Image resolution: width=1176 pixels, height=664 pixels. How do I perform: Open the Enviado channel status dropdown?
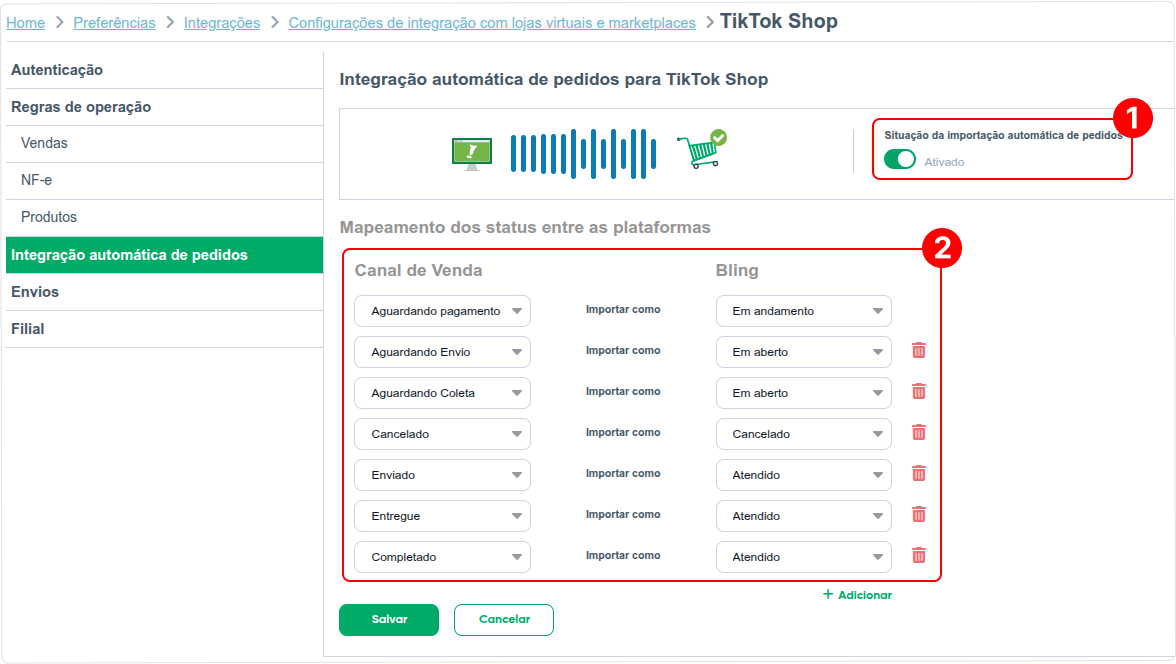coord(442,475)
